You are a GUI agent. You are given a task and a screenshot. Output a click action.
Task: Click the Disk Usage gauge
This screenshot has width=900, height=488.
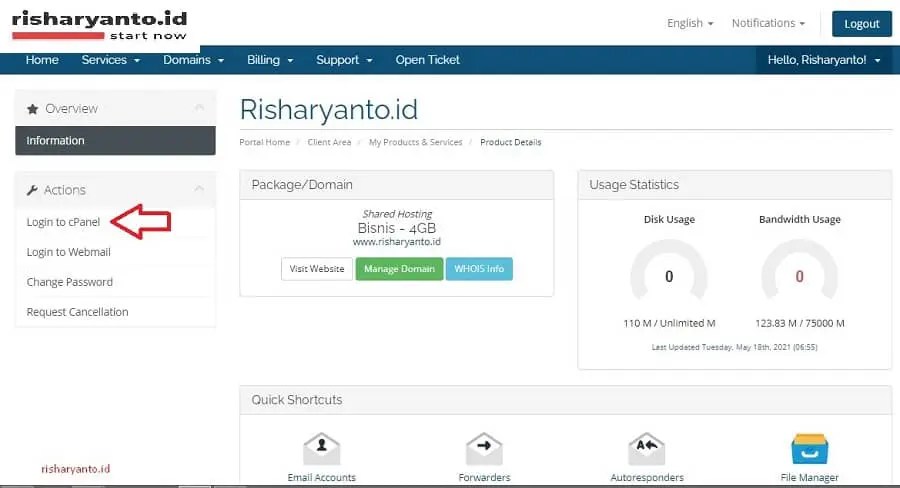click(669, 270)
